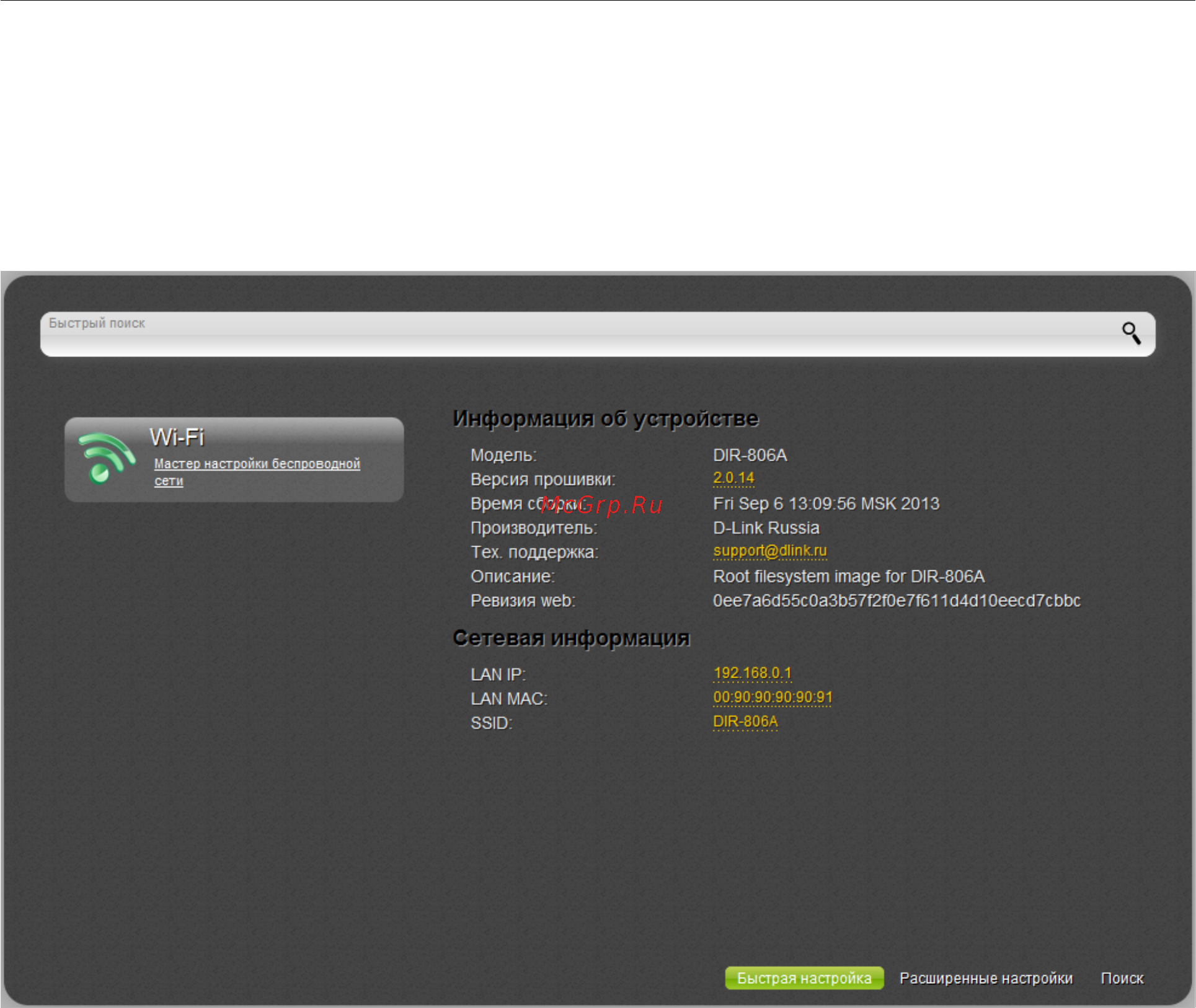Click the Описание label
The width and height of the screenshot is (1196, 1008).
(513, 577)
